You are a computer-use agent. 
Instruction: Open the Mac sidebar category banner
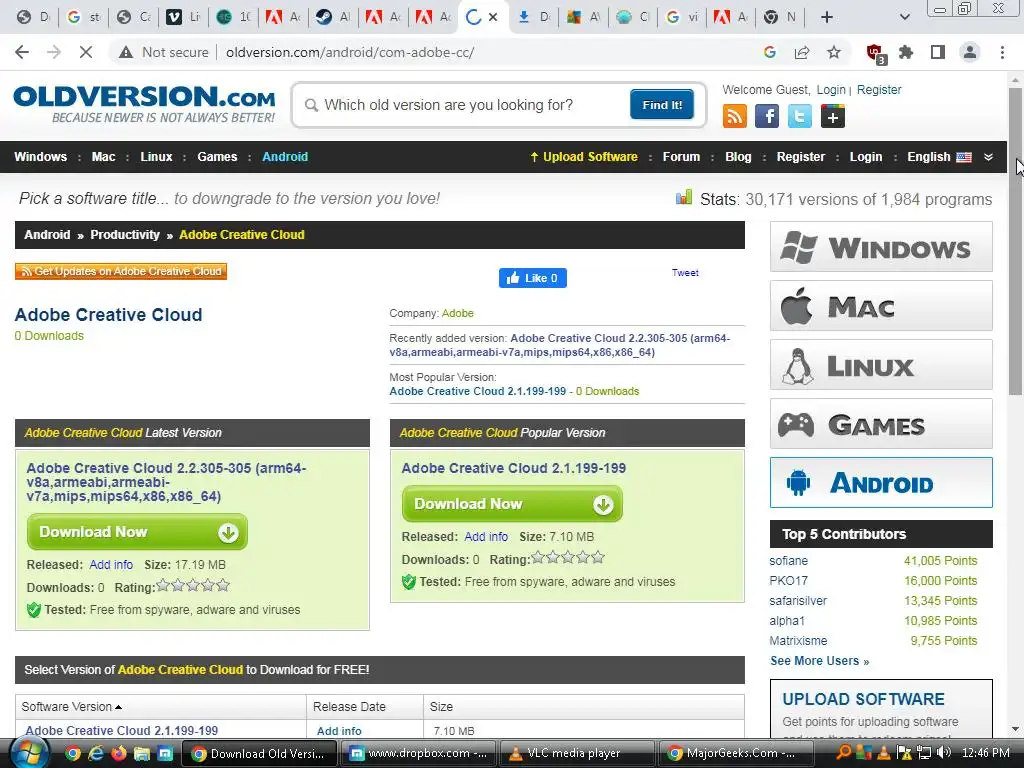coord(881,306)
